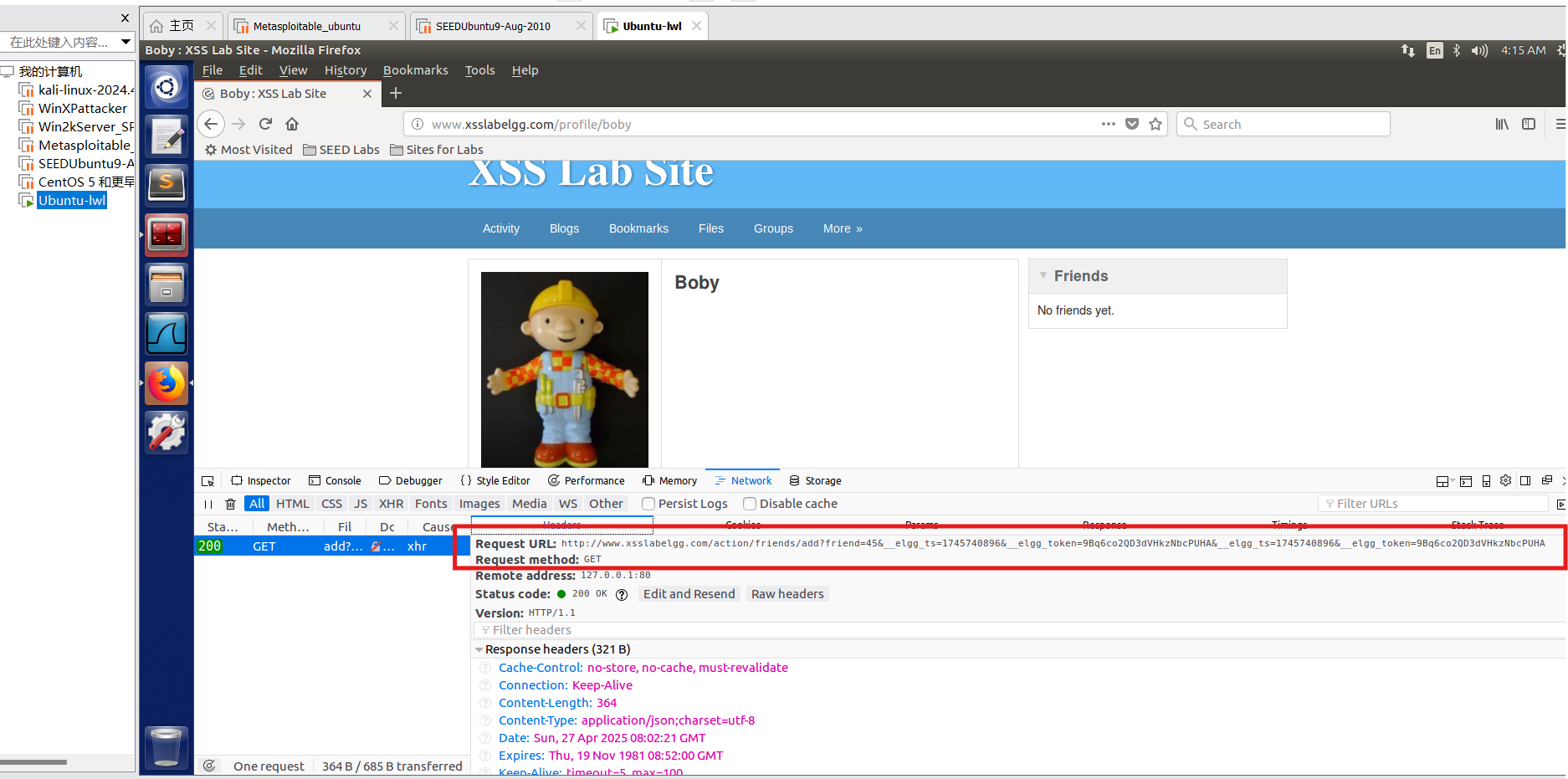The width and height of the screenshot is (1568, 779).
Task: Open the Sublime Text launcher icon
Action: pyautogui.click(x=167, y=184)
